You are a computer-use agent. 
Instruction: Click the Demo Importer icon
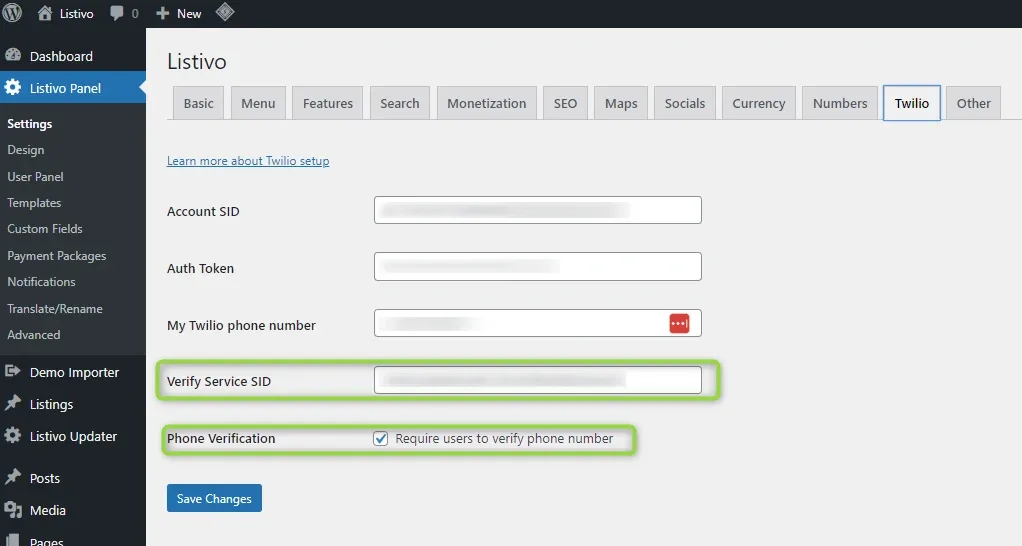13,371
